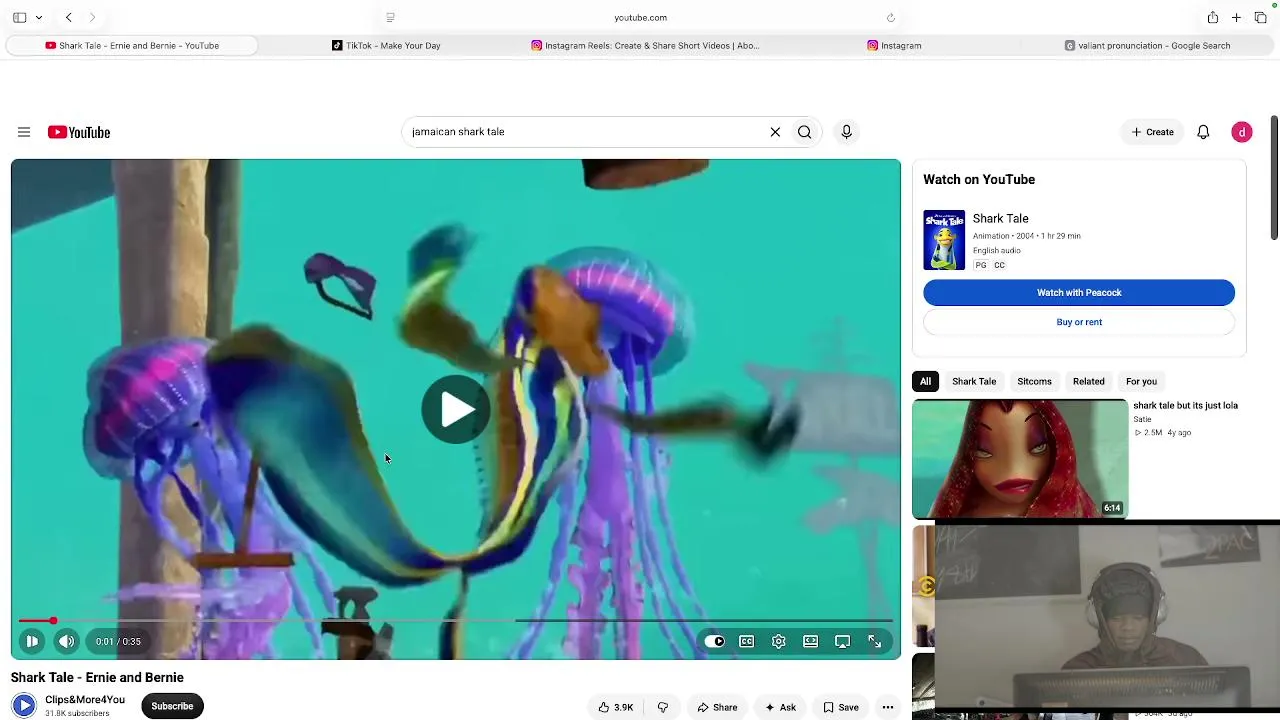
Task: Open a new Safari tab
Action: pos(1236,17)
